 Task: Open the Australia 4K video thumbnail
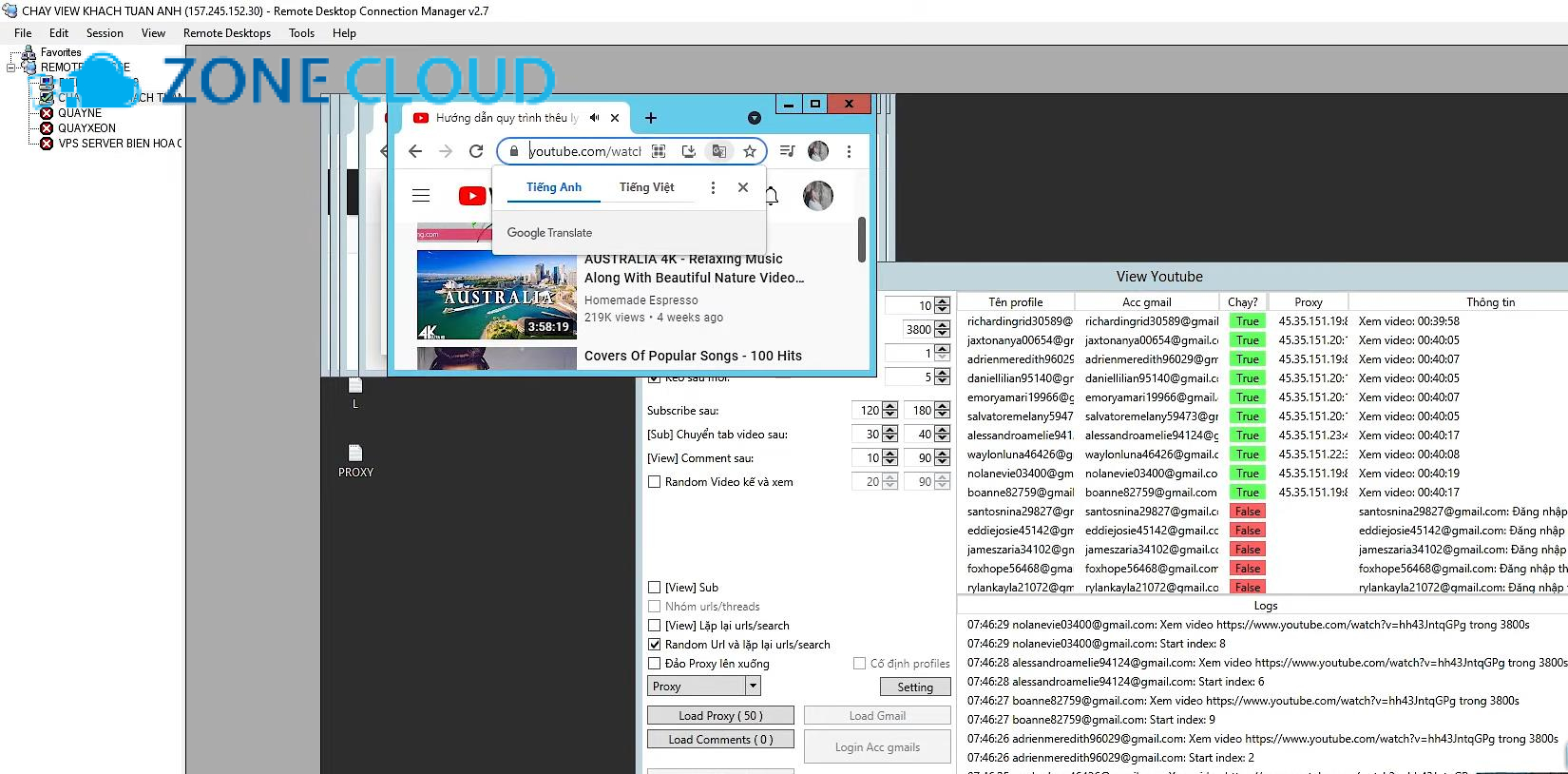click(497, 295)
